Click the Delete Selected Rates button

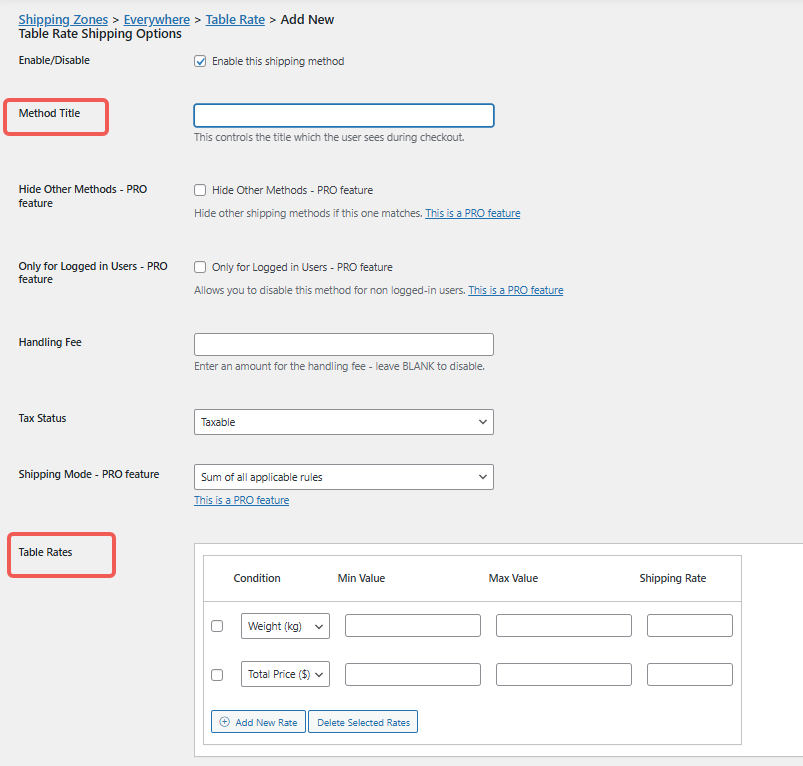362,721
